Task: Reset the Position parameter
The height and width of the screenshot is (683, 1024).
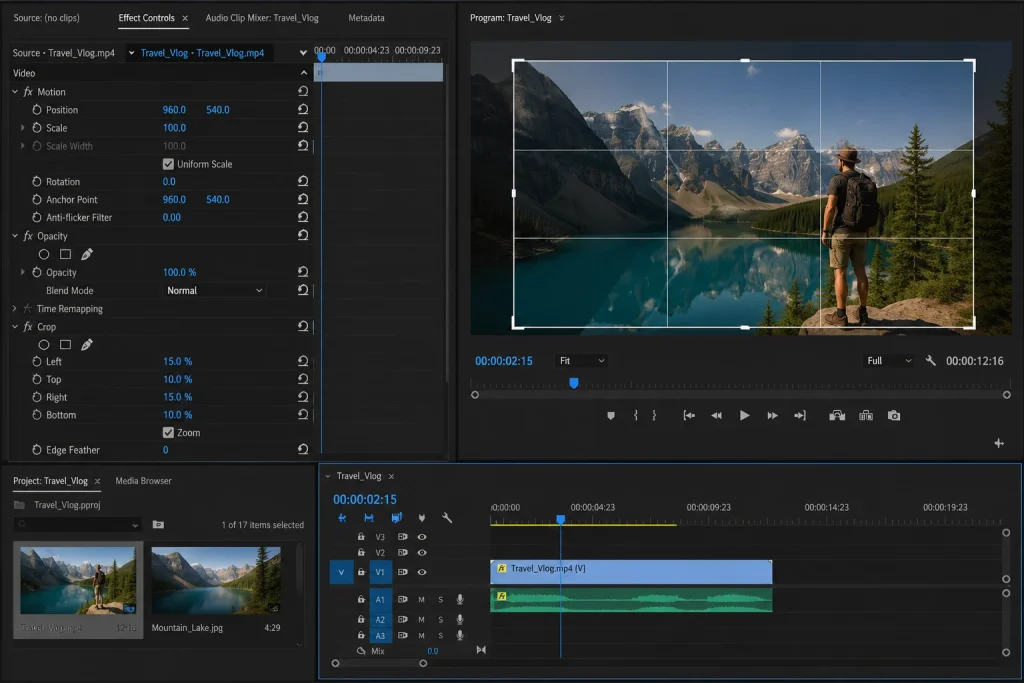Action: 303,110
